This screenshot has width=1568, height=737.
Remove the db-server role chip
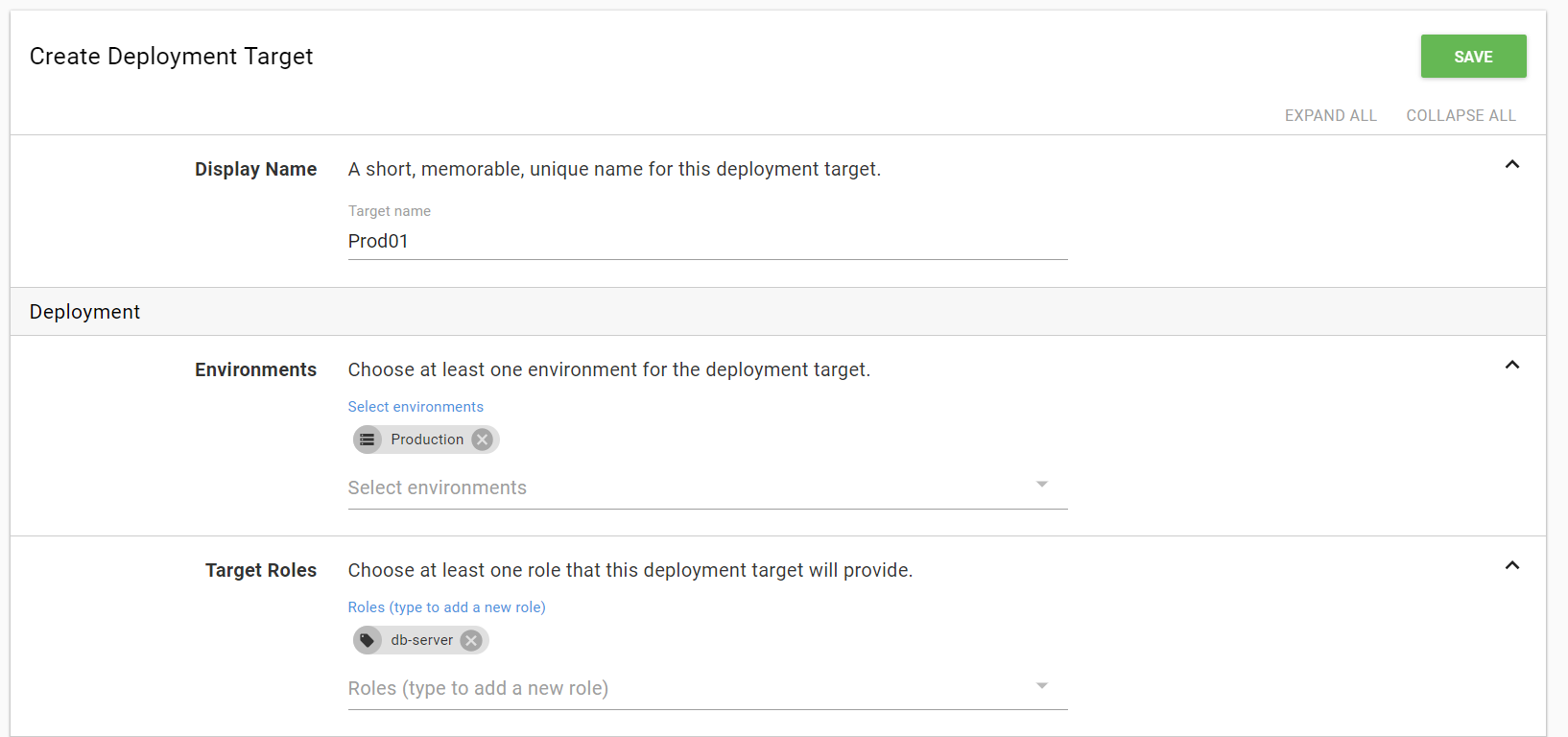pyautogui.click(x=471, y=640)
